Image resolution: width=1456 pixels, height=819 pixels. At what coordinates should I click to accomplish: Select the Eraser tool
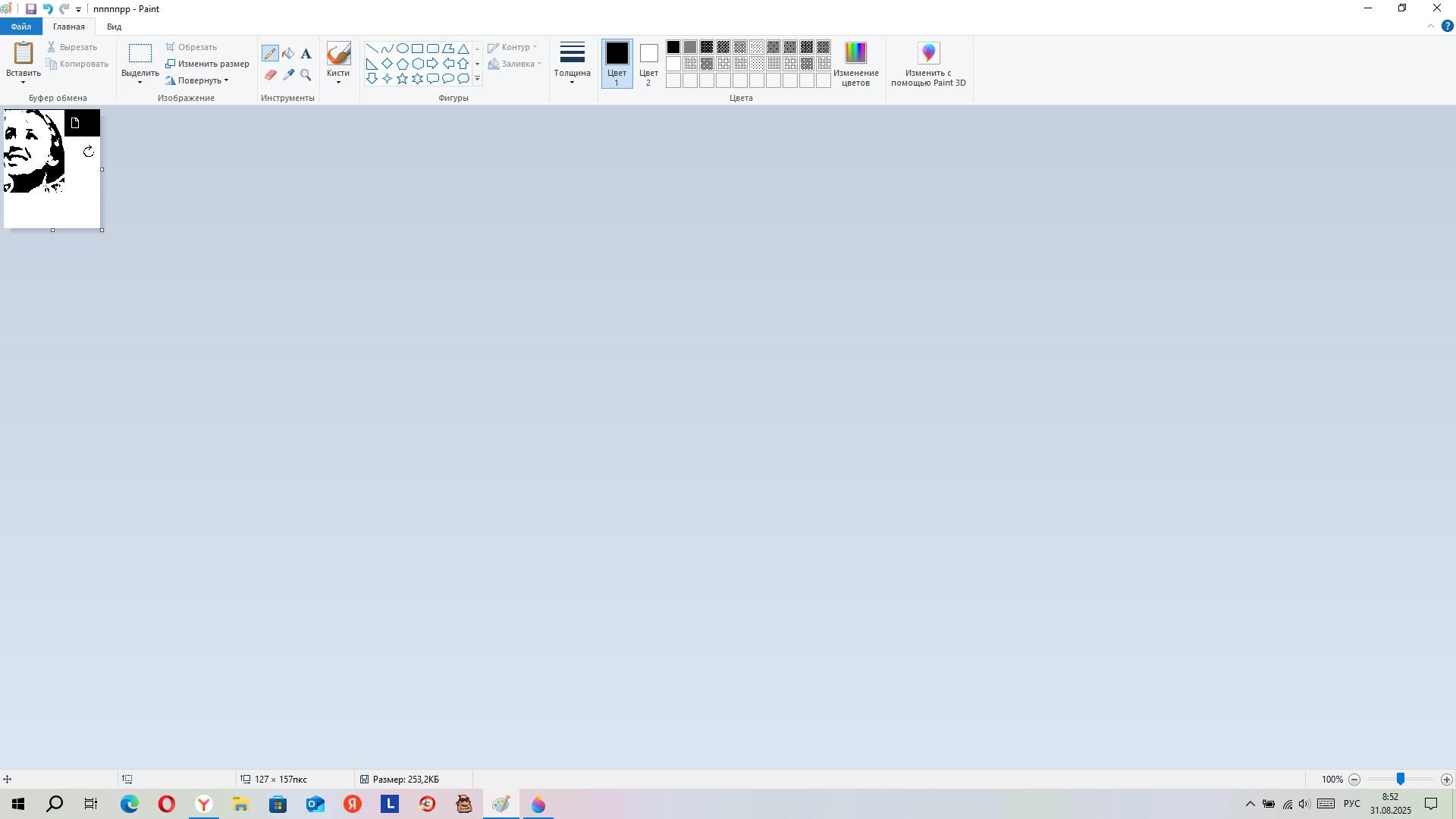click(270, 75)
